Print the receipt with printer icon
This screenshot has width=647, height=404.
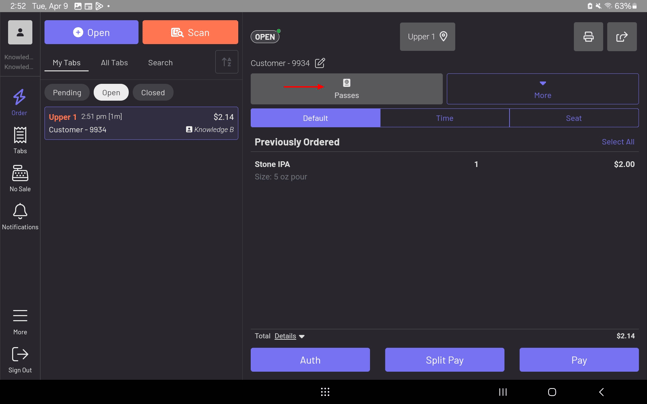click(588, 37)
